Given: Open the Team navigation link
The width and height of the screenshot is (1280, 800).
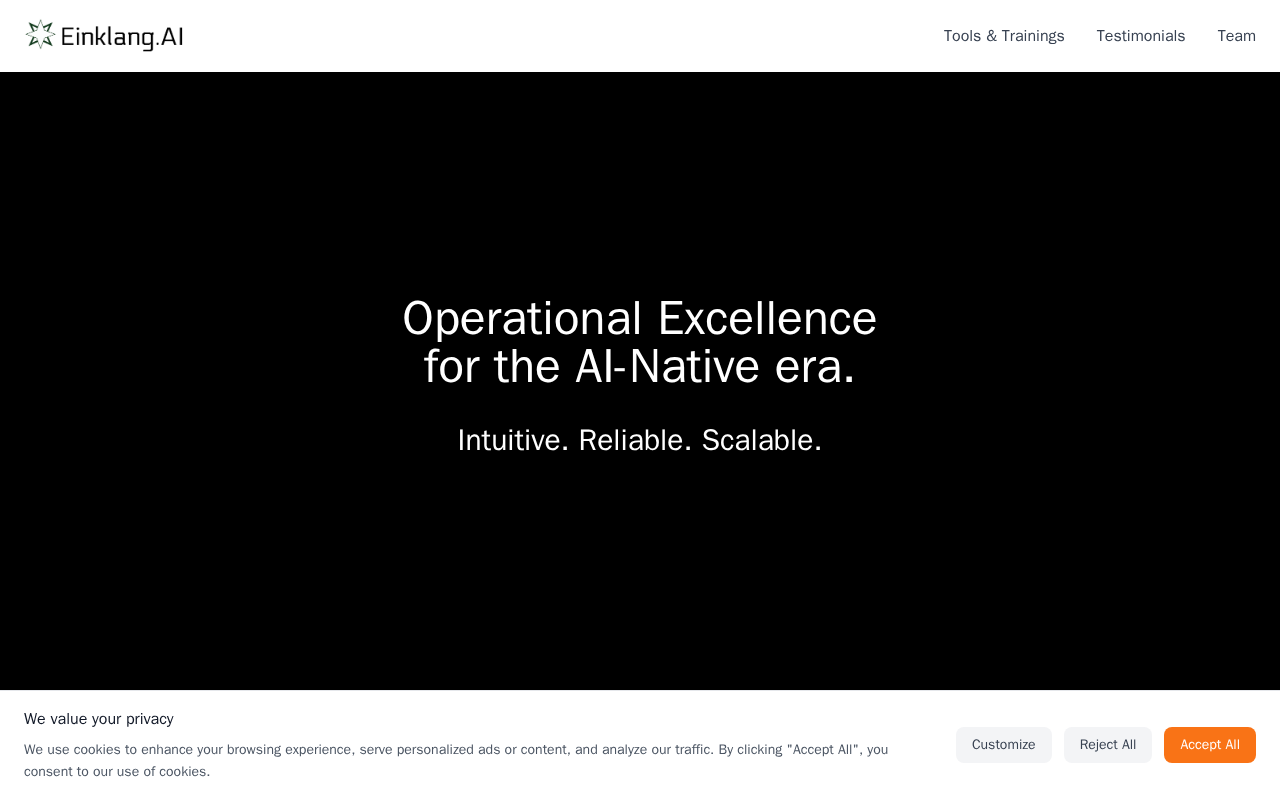Looking at the screenshot, I should tap(1236, 36).
